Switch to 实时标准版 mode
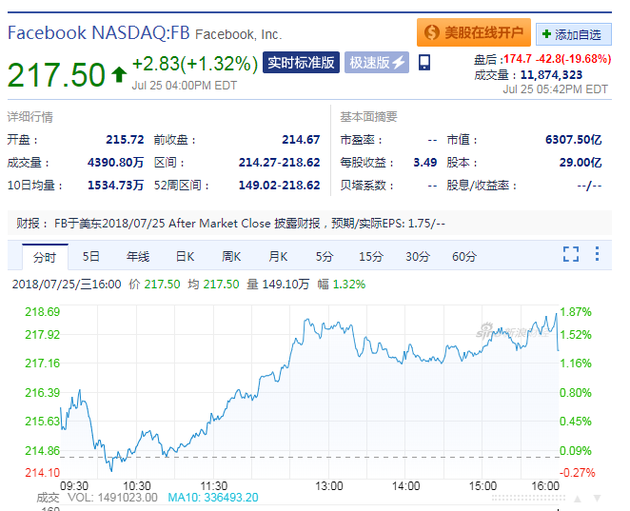The height and width of the screenshot is (511, 630). (301, 62)
